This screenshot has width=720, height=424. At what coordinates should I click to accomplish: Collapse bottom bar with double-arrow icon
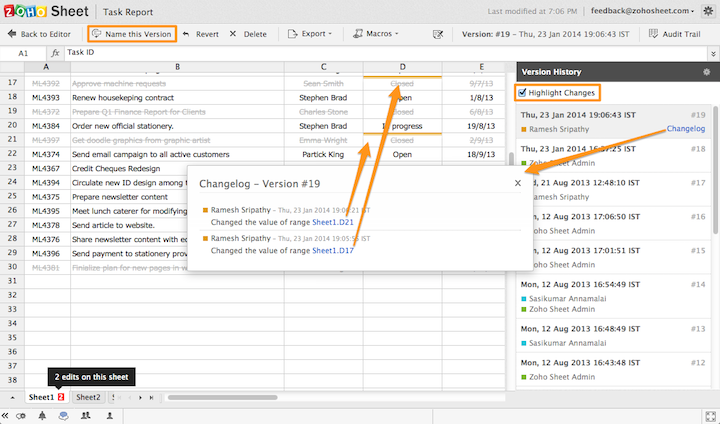click(6, 415)
